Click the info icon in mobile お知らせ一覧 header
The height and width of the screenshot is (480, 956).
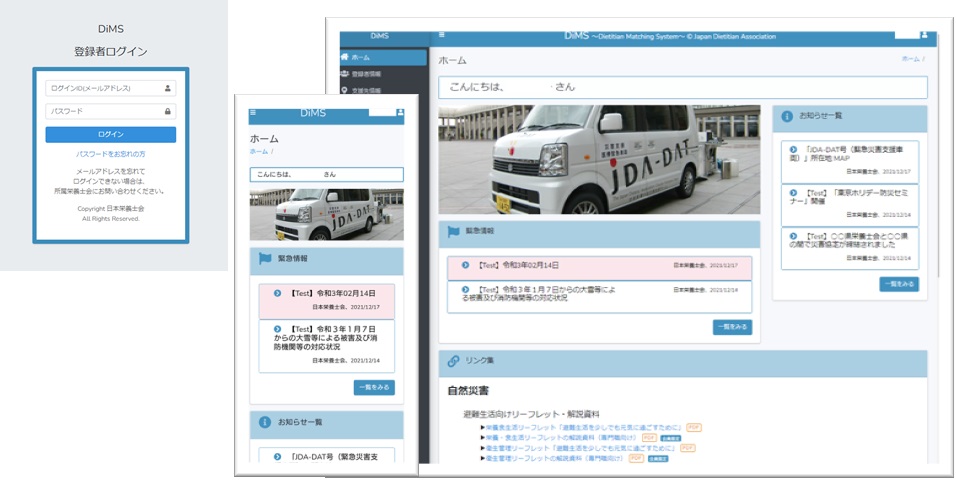point(265,422)
